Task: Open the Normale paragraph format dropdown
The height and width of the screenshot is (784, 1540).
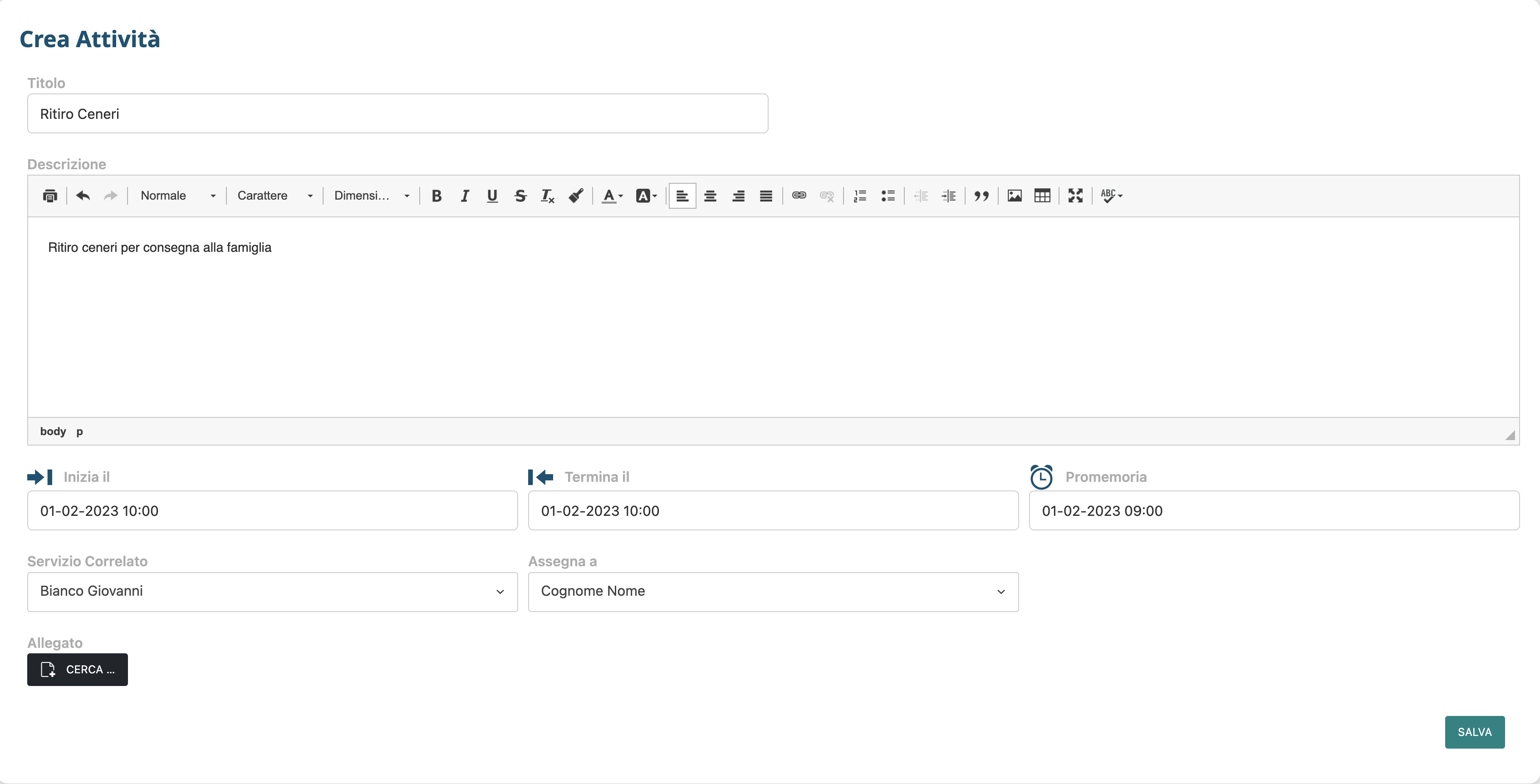Action: pos(177,196)
